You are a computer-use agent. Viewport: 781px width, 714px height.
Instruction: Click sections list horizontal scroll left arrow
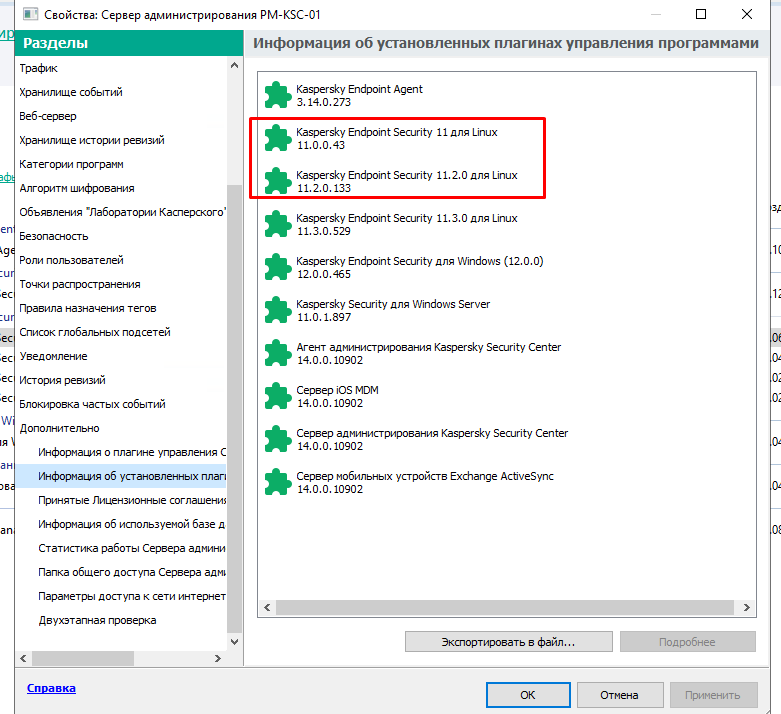click(23, 658)
